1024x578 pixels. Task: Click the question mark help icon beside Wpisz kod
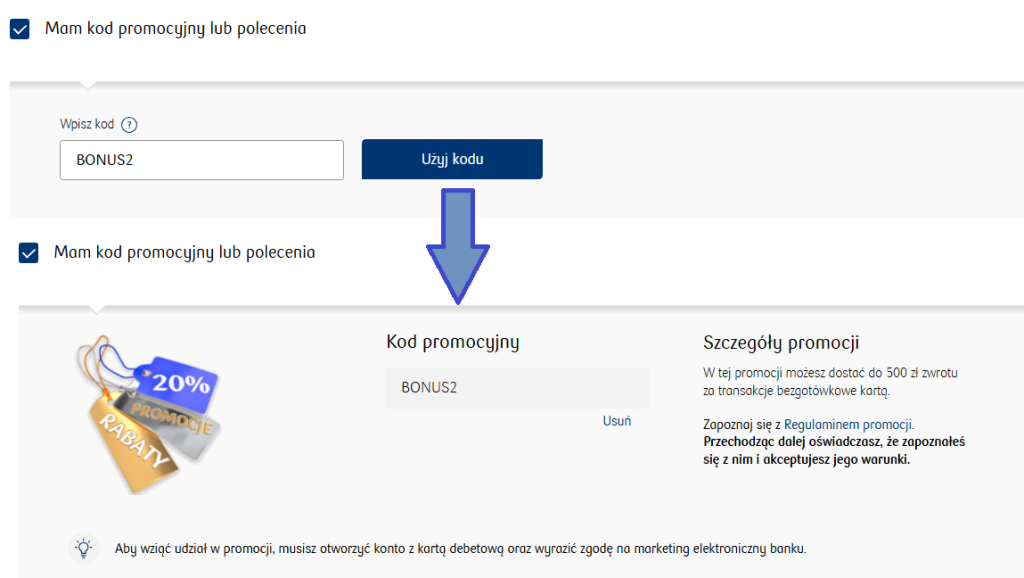click(129, 125)
